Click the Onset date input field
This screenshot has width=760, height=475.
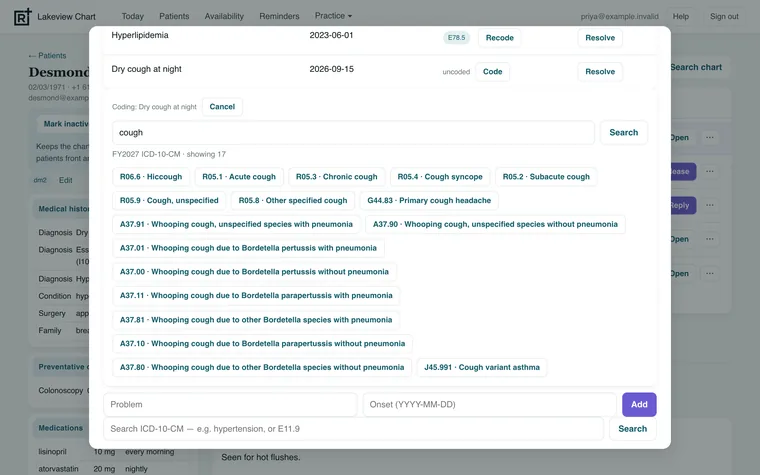(490, 404)
